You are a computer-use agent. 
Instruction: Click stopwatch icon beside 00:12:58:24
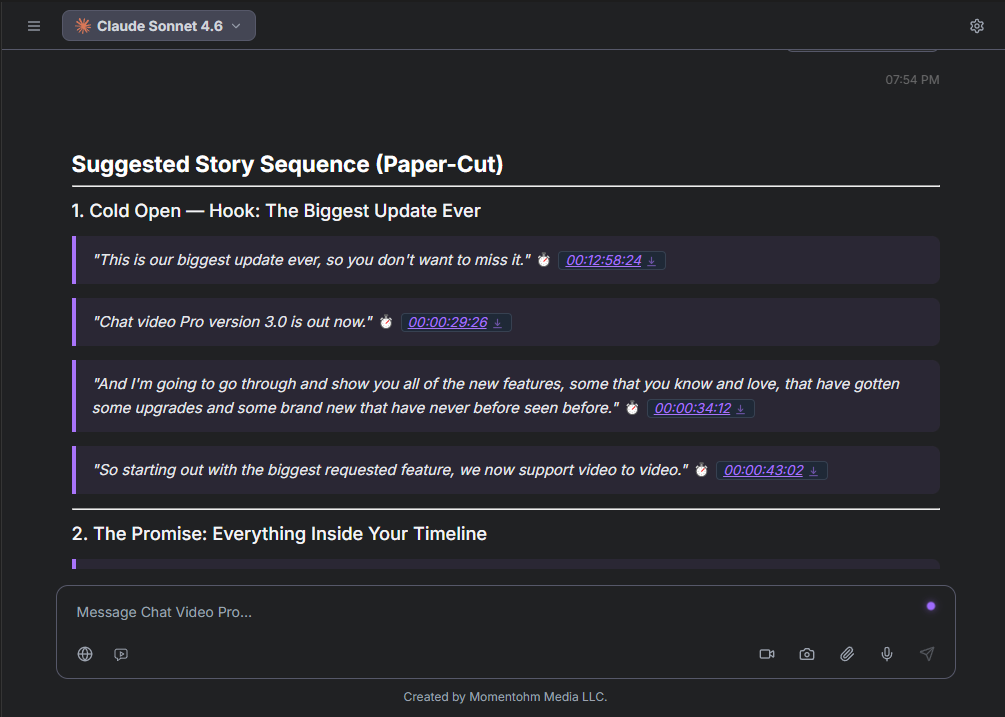point(544,260)
